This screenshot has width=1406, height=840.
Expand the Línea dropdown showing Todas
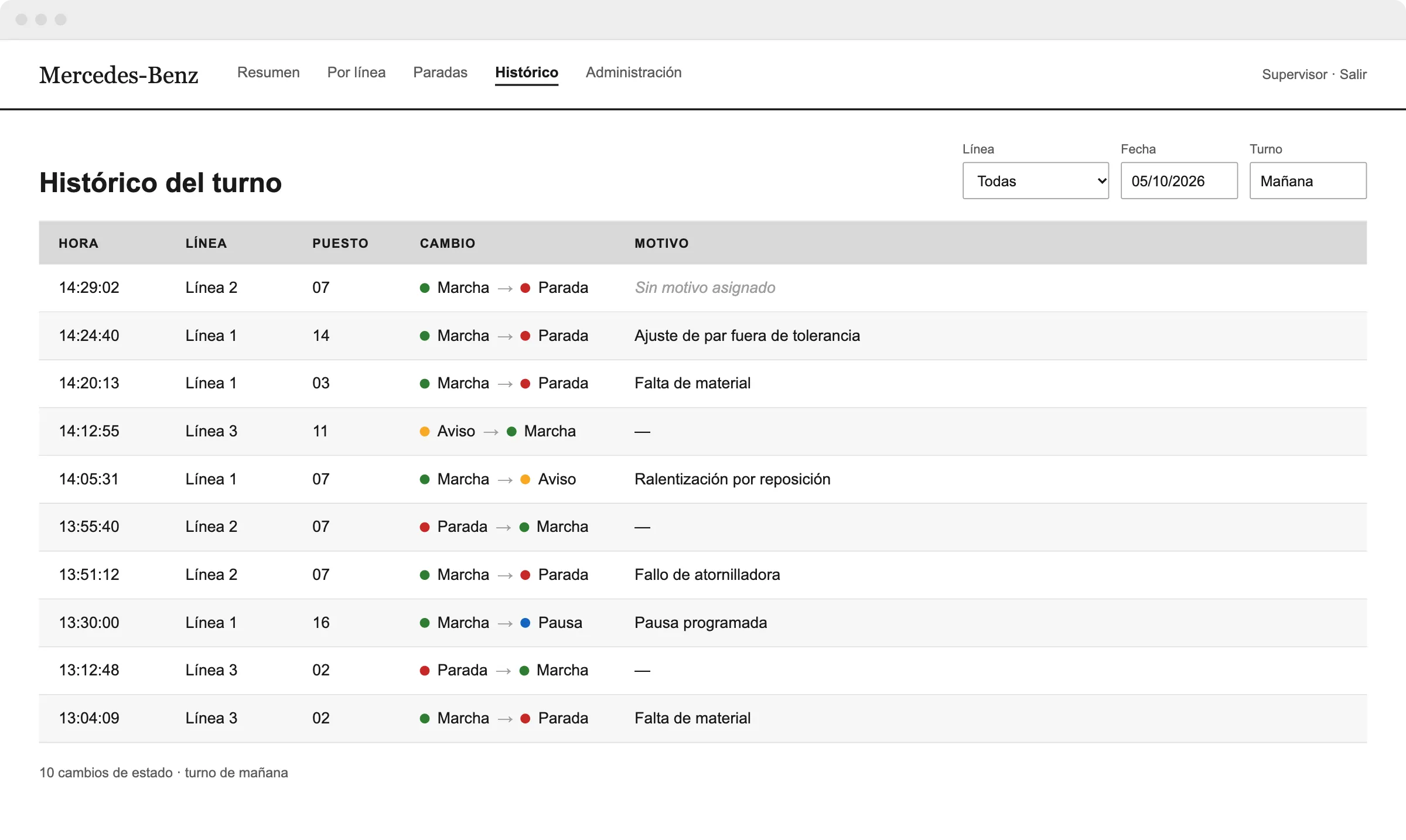coord(1035,181)
